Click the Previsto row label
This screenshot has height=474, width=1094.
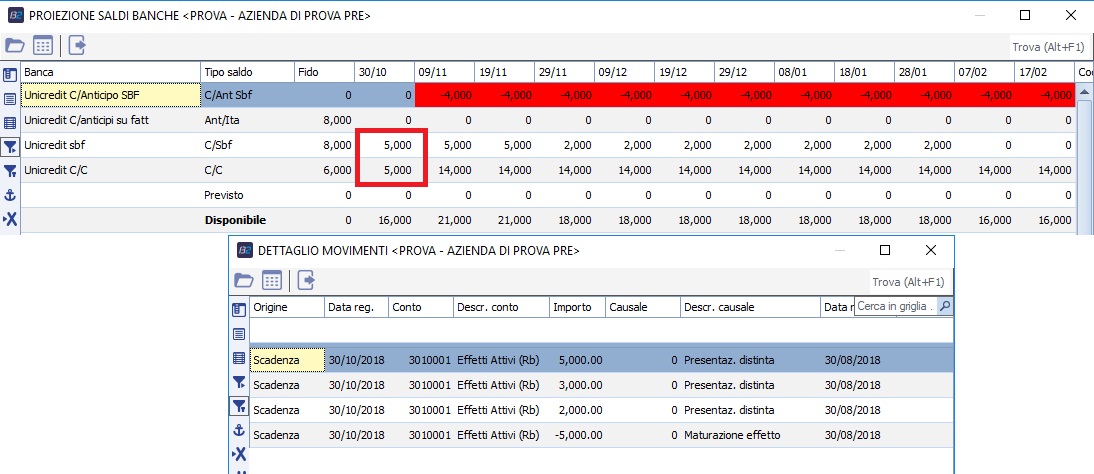pyautogui.click(x=224, y=195)
